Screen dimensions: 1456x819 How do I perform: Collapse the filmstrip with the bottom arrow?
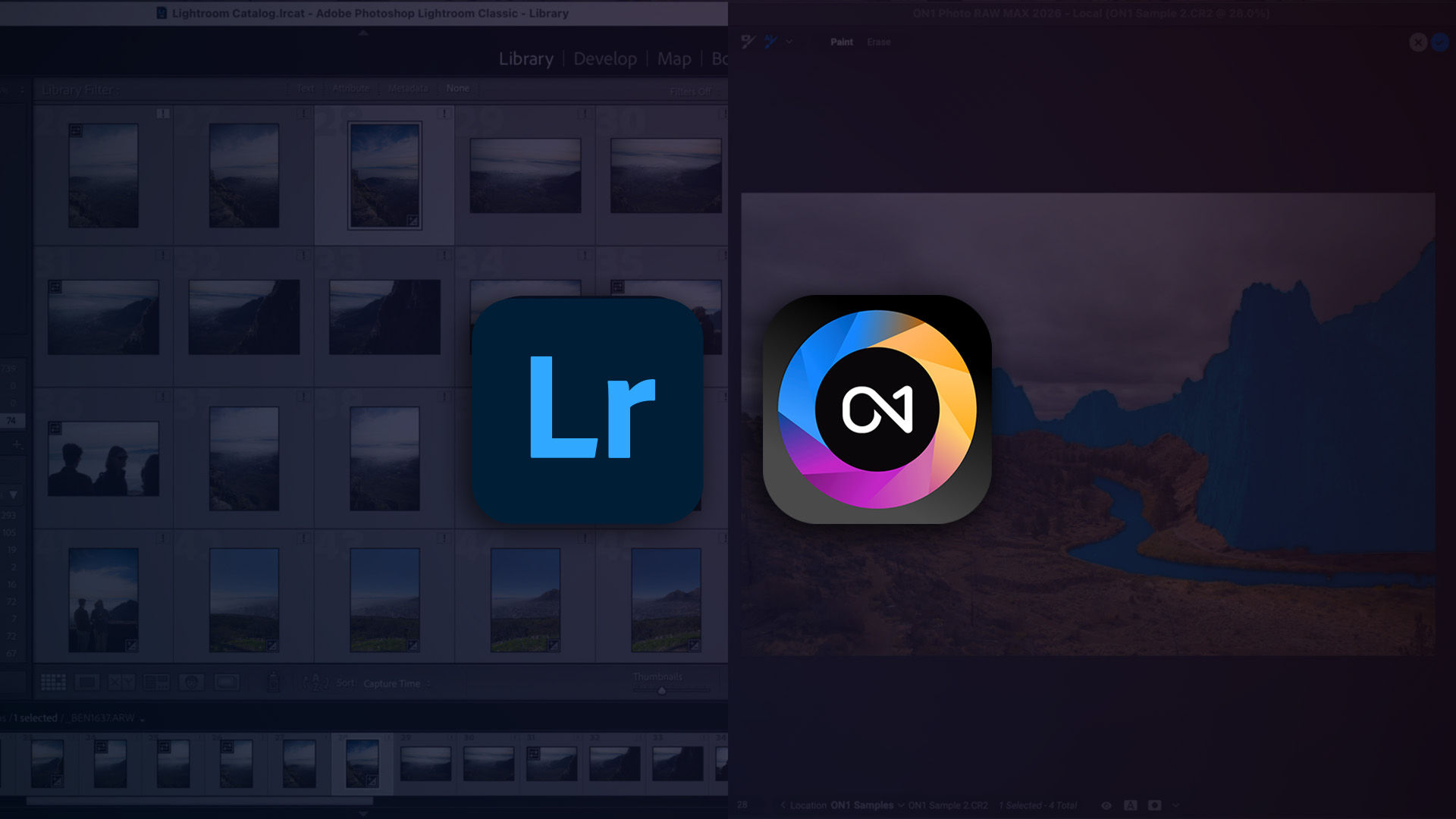pos(363,814)
